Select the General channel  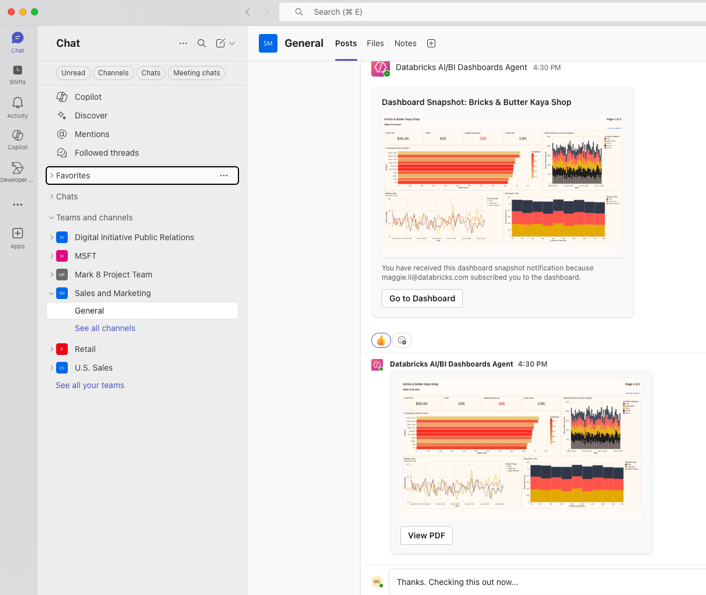pos(142,311)
